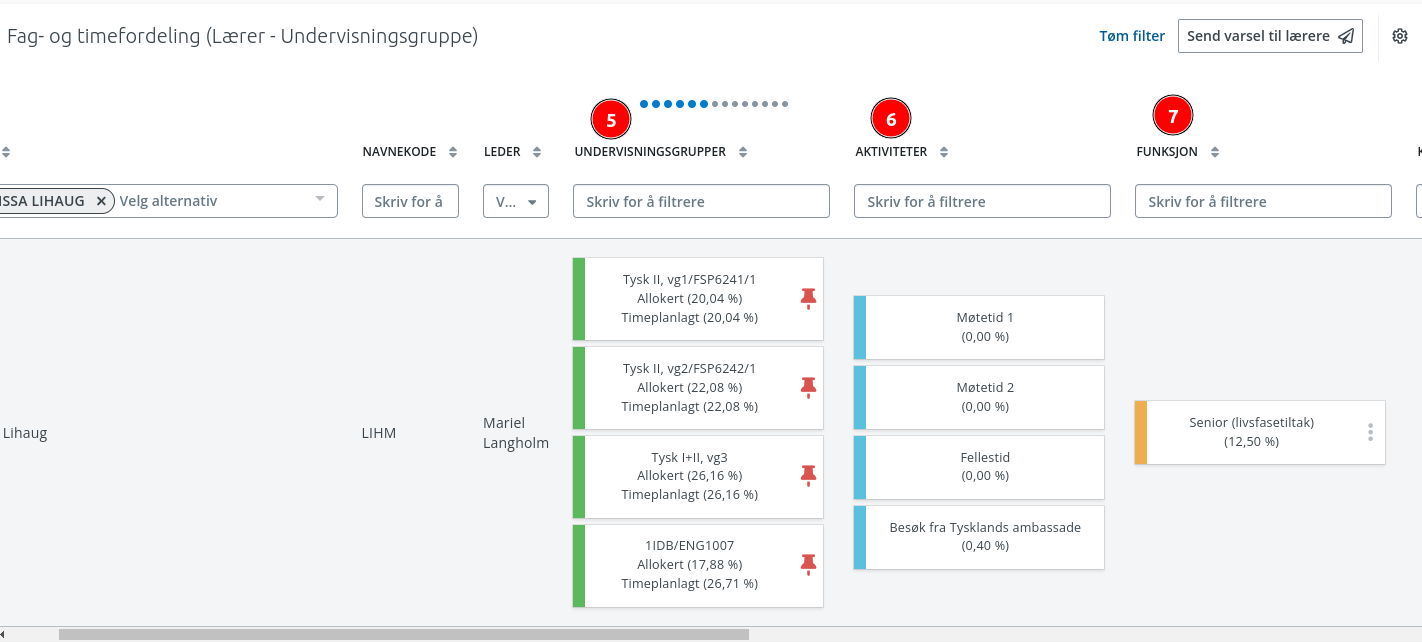Select the Tysk I+II, vg3 group card
Image resolution: width=1422 pixels, height=644 pixels.
pos(698,477)
